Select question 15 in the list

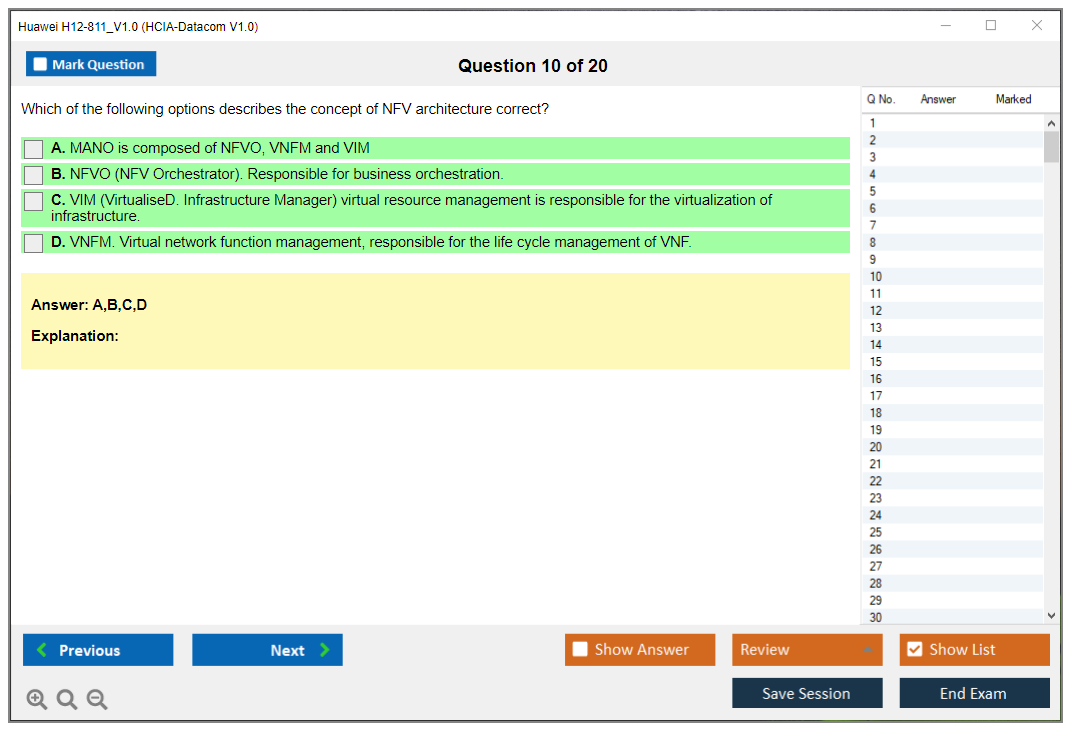(876, 362)
